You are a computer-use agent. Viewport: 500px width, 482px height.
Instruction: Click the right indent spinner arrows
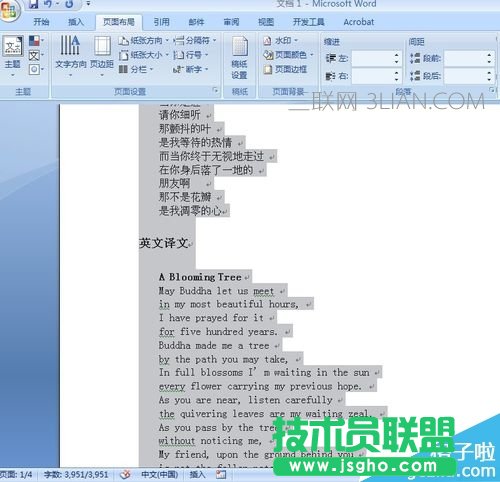[397, 76]
